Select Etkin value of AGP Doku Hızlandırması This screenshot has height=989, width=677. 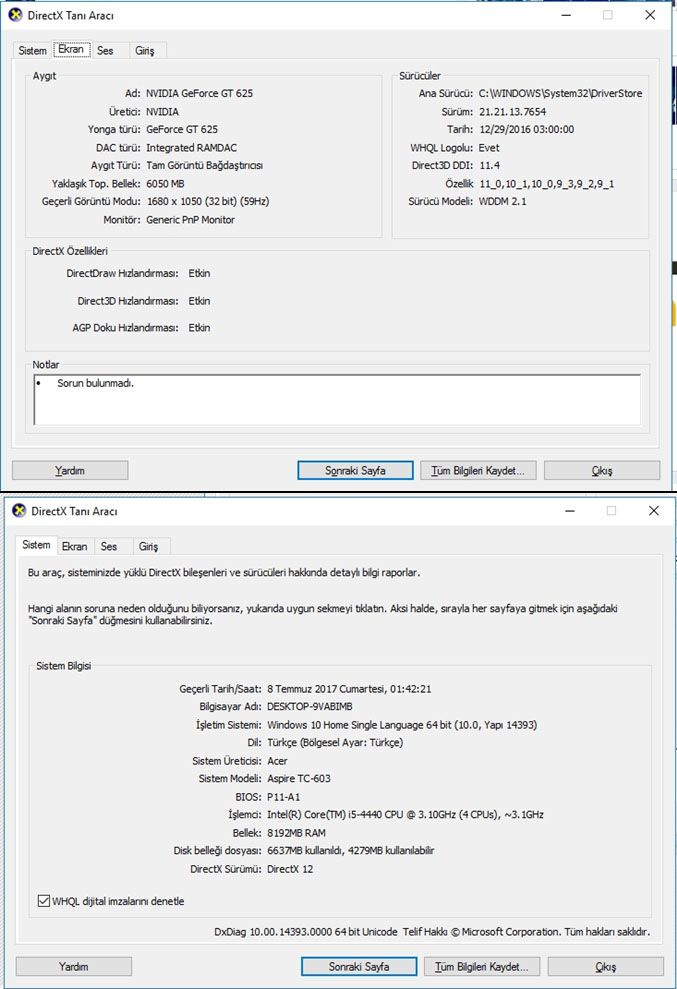click(199, 327)
